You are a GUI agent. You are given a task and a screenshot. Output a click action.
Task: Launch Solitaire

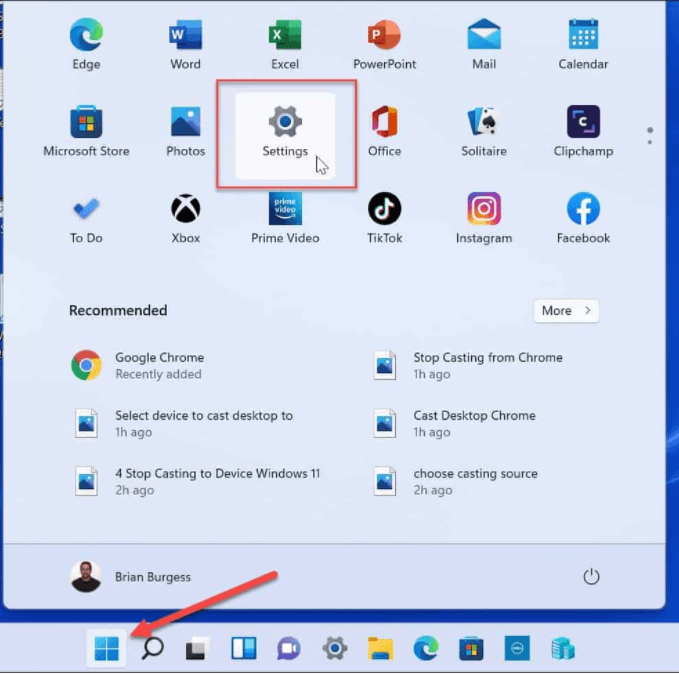tap(484, 131)
